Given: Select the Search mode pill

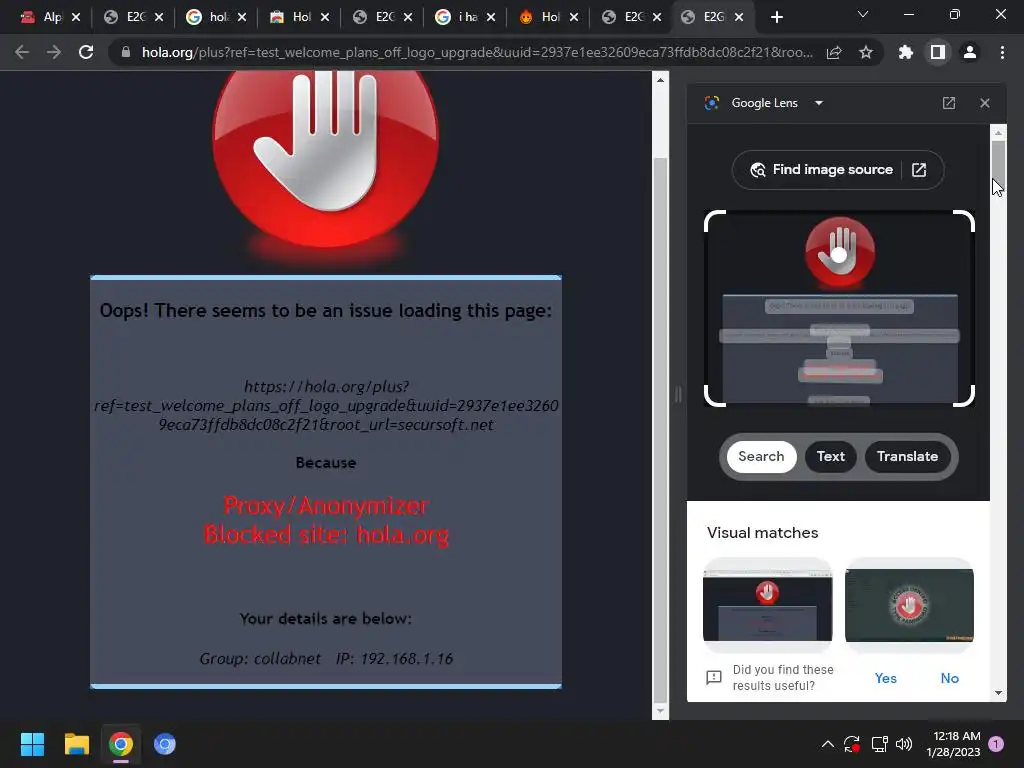Looking at the screenshot, I should [761, 456].
